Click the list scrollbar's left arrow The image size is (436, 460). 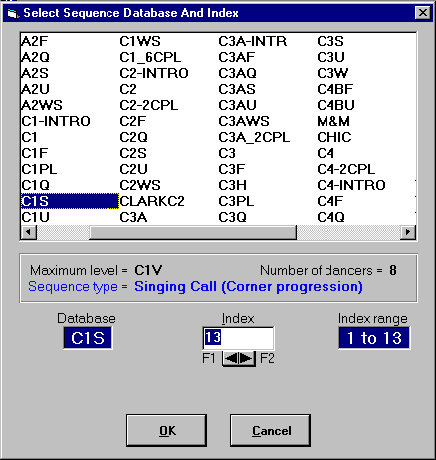[x=29, y=232]
